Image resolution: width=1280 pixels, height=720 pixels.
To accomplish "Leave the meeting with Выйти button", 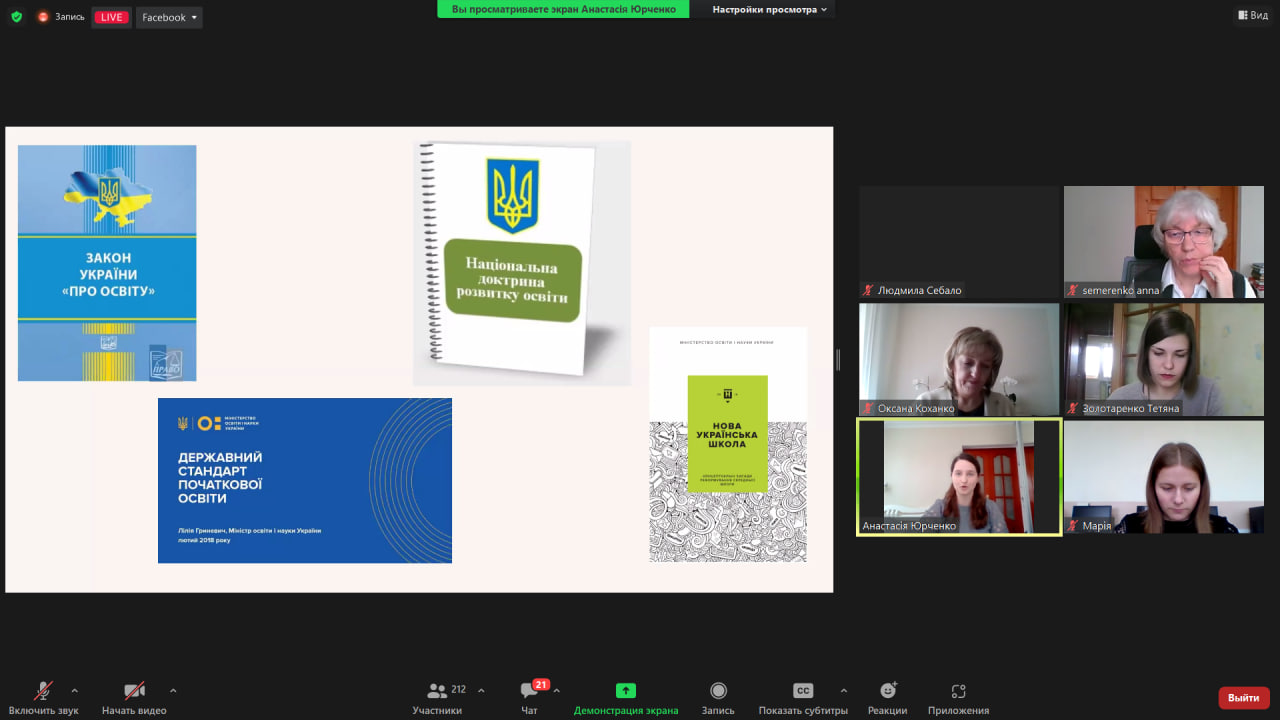I will [x=1243, y=698].
